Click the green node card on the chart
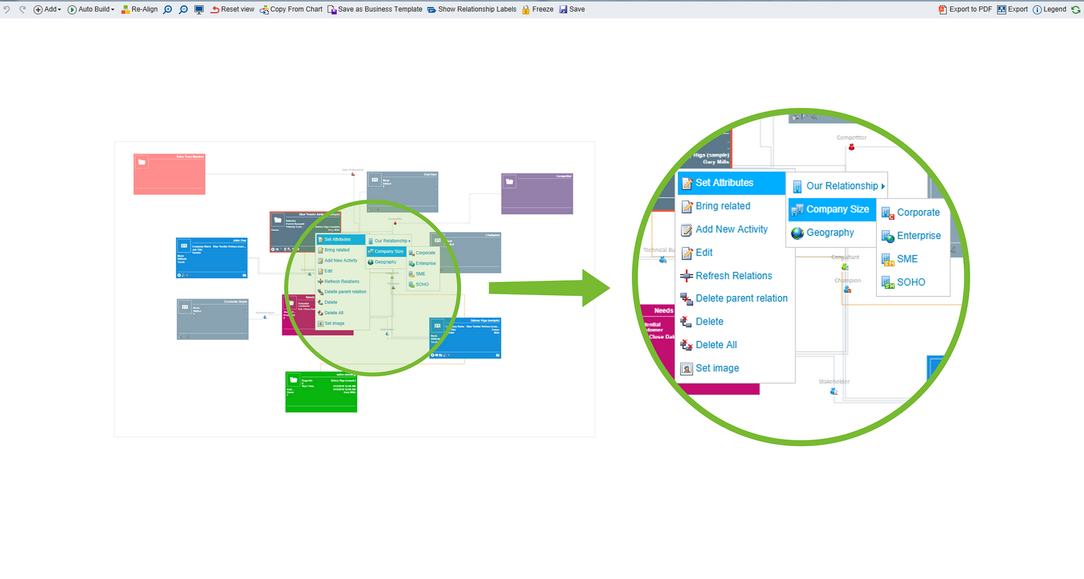The width and height of the screenshot is (1084, 579). (321, 391)
